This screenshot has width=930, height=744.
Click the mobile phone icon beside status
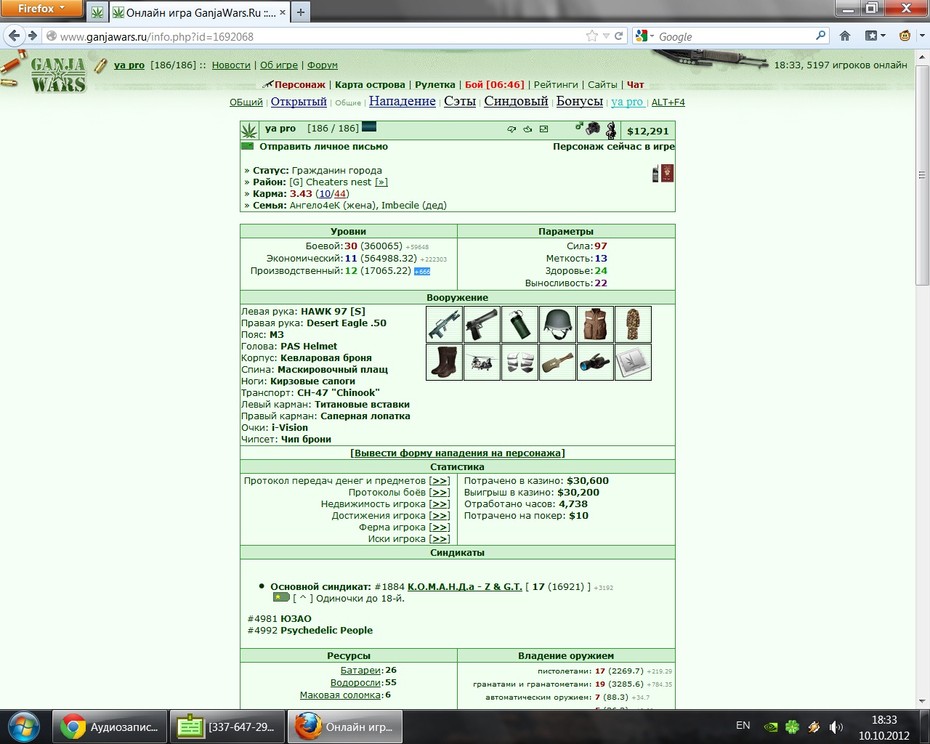click(655, 174)
